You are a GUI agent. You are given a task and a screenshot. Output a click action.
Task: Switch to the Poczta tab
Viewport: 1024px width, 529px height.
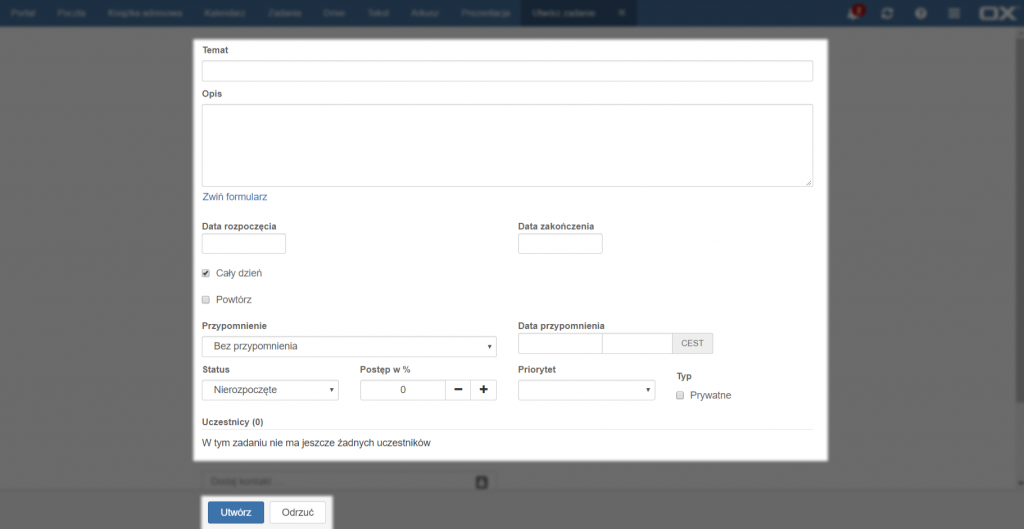click(70, 13)
